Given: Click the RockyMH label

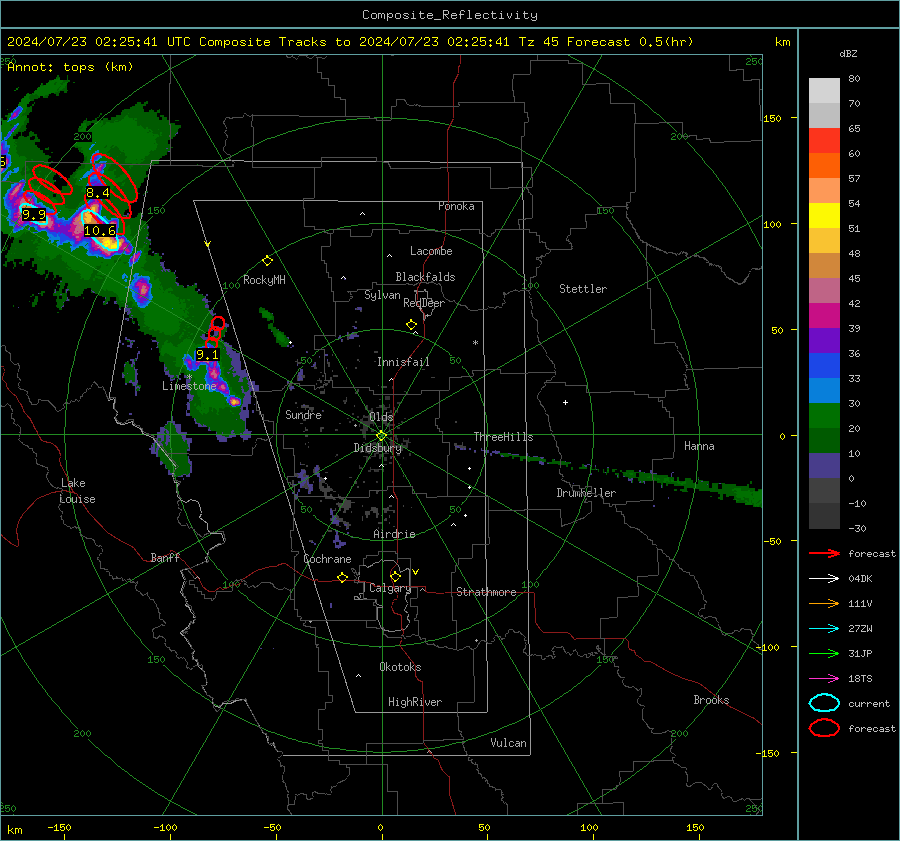Looking at the screenshot, I should coord(264,280).
